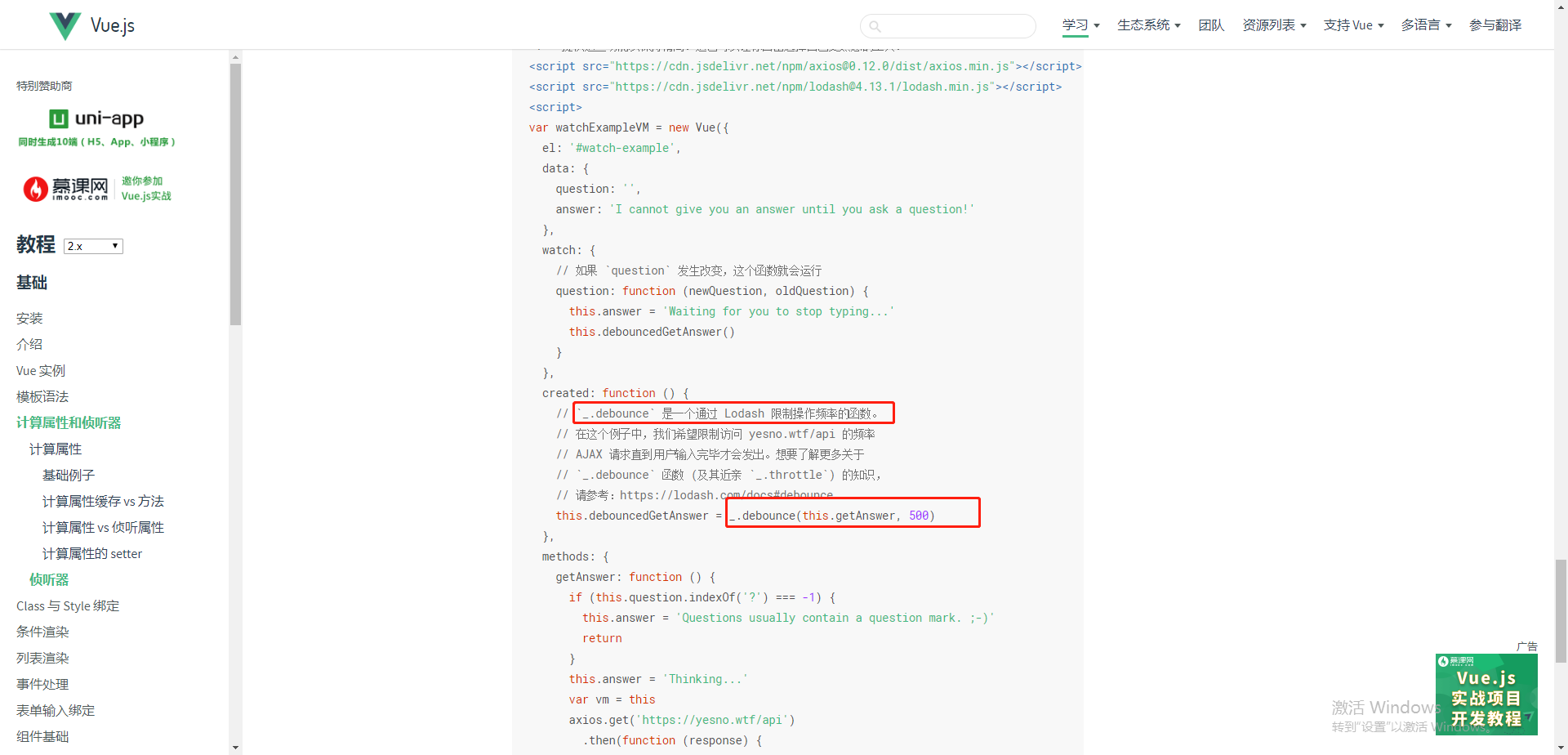The image size is (1568, 755).
Task: Click the 特别赞助商 label
Action: point(44,86)
